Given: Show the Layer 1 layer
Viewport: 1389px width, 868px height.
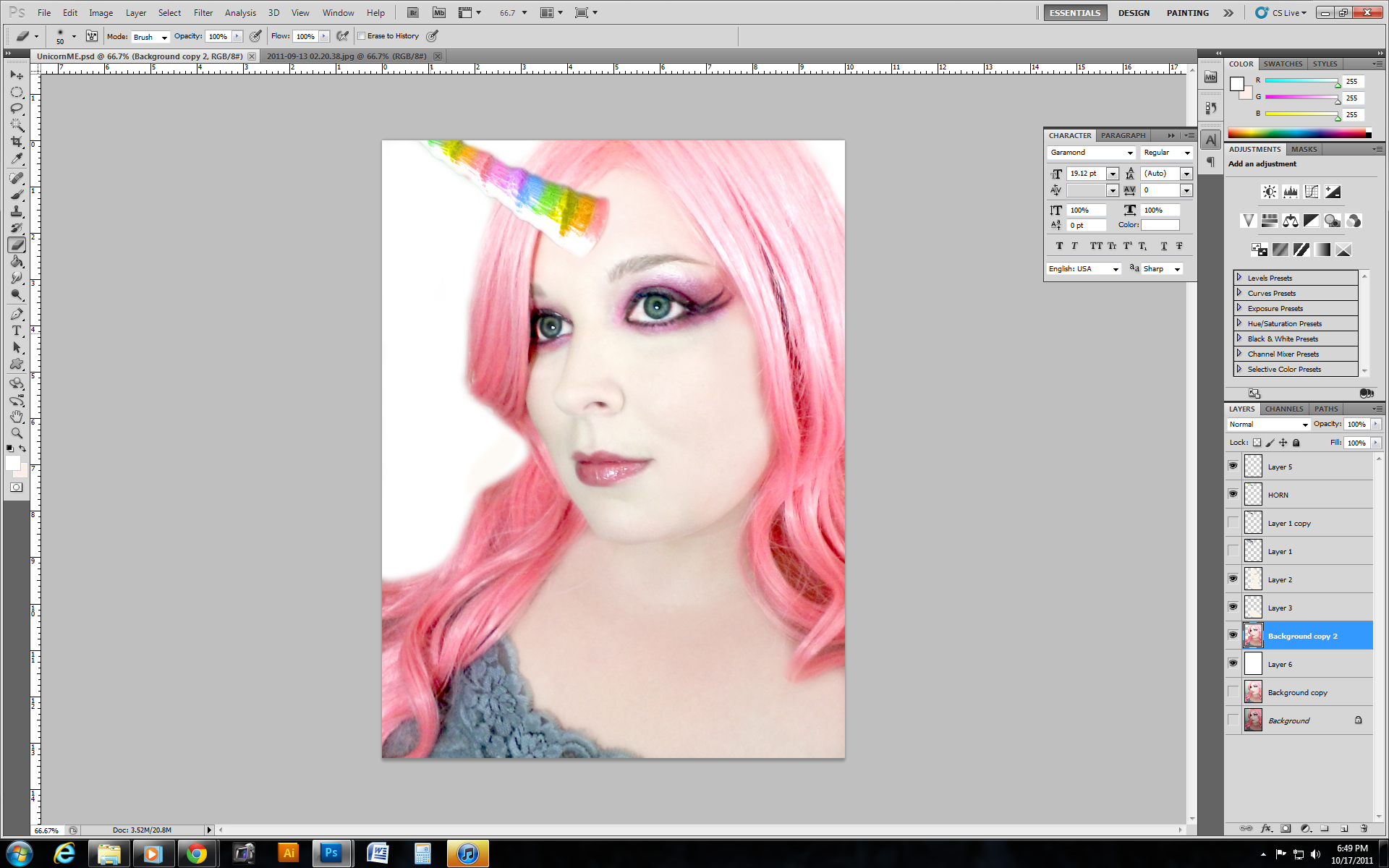Looking at the screenshot, I should point(1233,550).
